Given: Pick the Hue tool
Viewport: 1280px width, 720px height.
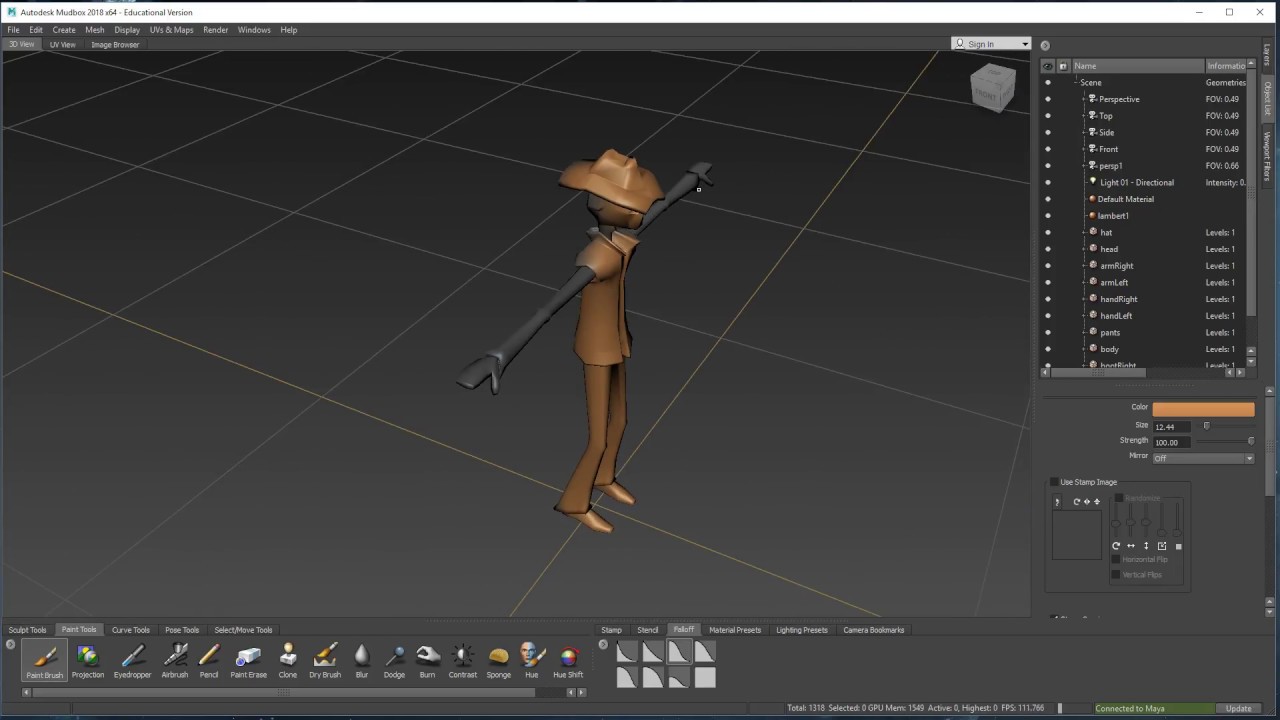Looking at the screenshot, I should (531, 661).
